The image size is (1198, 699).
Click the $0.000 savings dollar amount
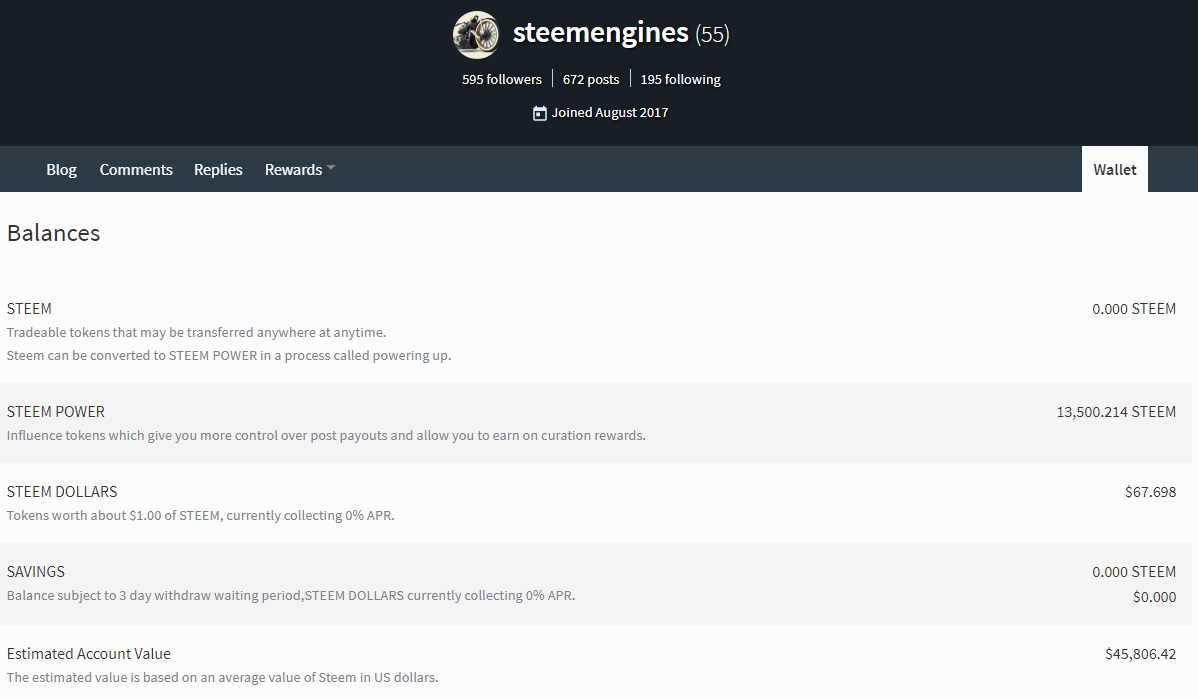click(x=1154, y=597)
